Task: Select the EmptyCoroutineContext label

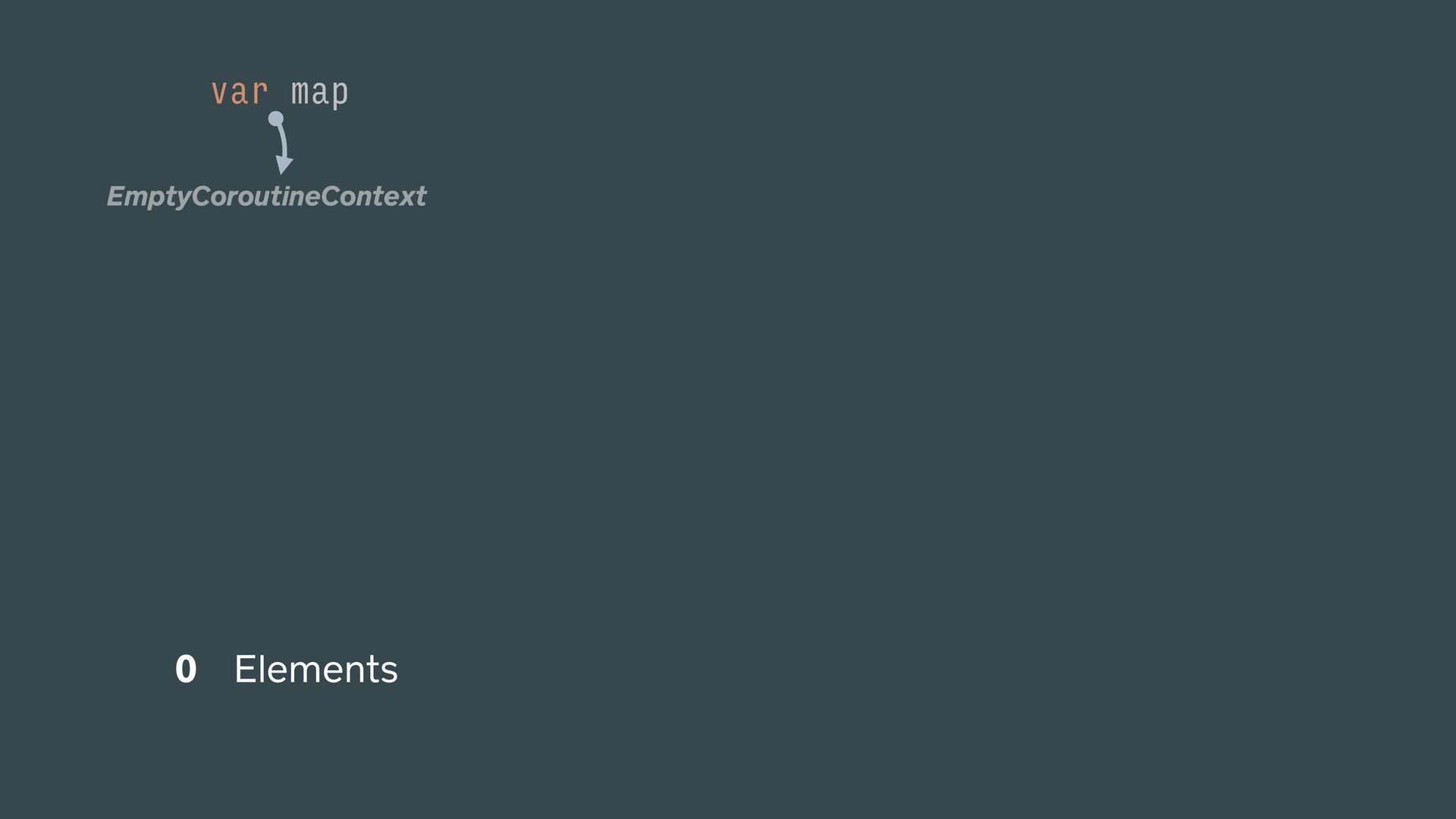Action: (266, 196)
